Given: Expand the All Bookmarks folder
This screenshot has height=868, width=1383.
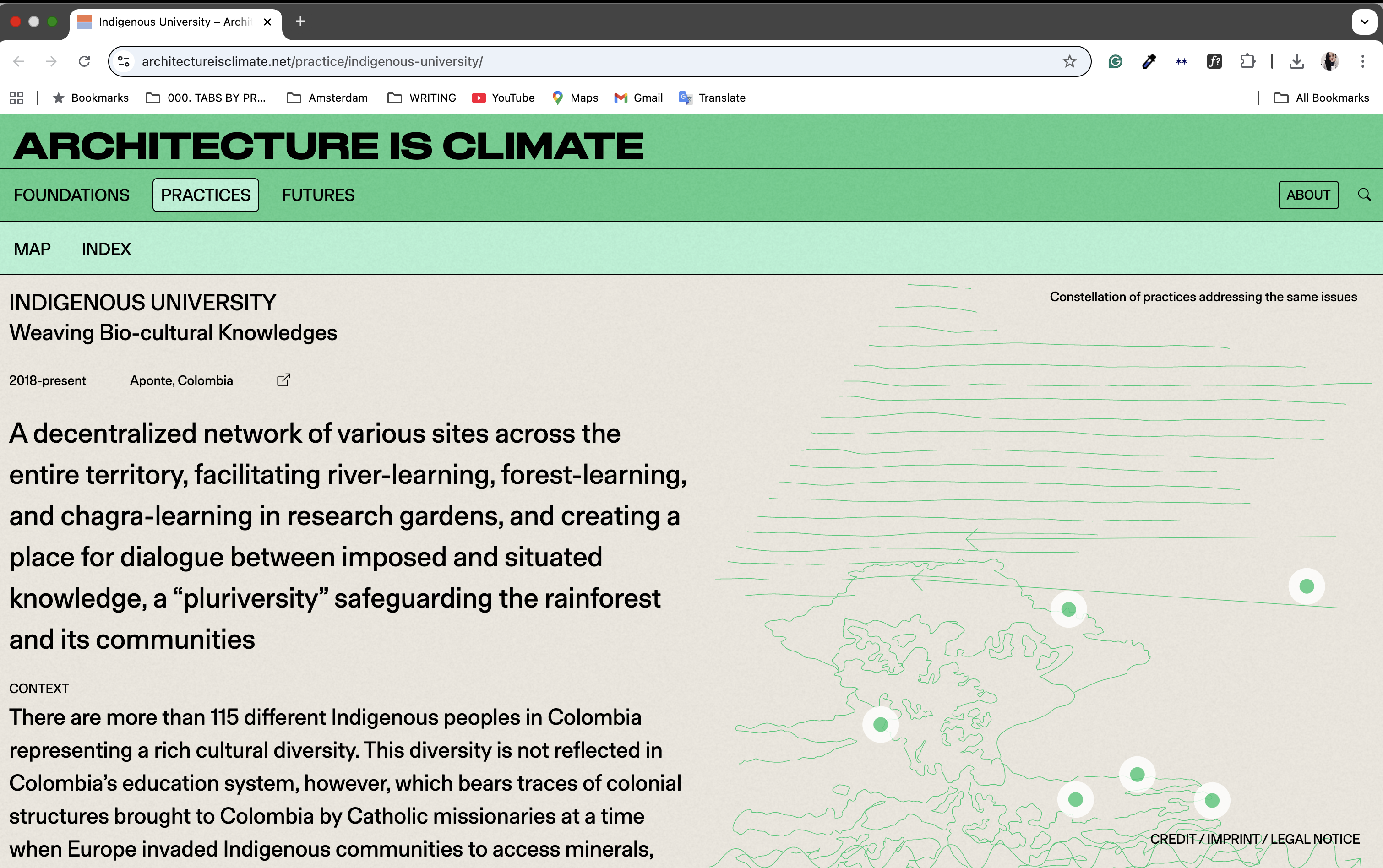Looking at the screenshot, I should [1322, 98].
